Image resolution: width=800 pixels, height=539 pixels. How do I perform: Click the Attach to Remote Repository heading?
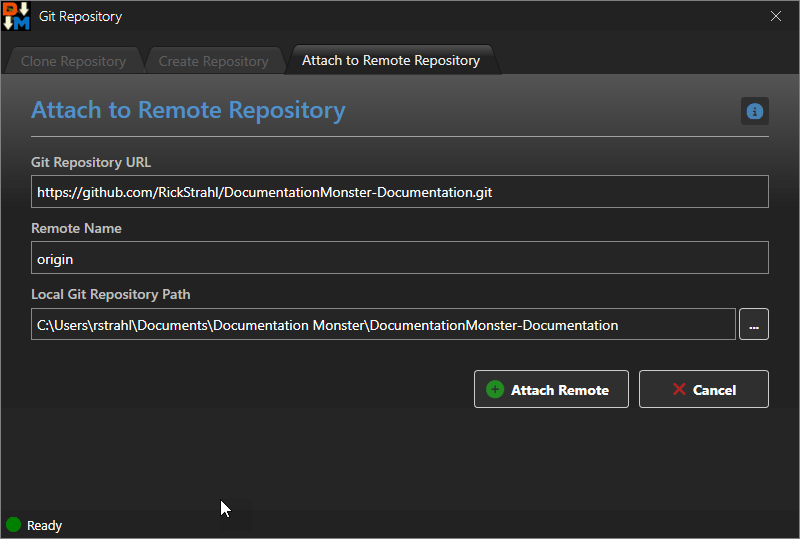click(x=188, y=110)
